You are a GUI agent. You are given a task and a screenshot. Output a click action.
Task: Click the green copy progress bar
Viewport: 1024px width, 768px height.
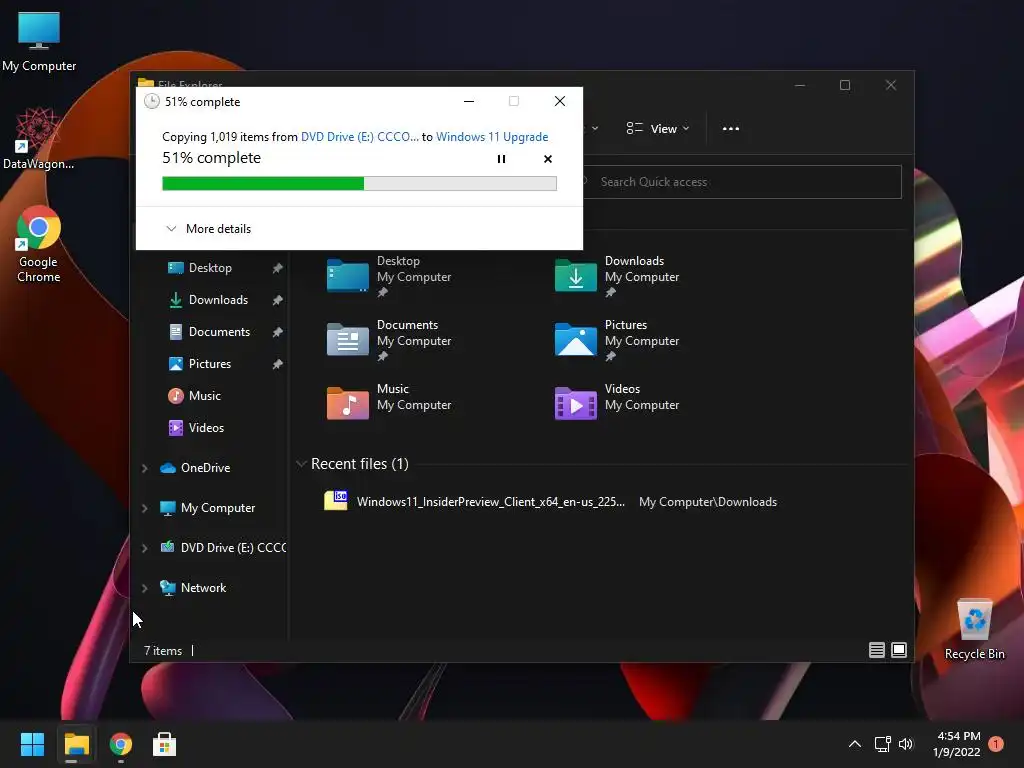click(359, 184)
